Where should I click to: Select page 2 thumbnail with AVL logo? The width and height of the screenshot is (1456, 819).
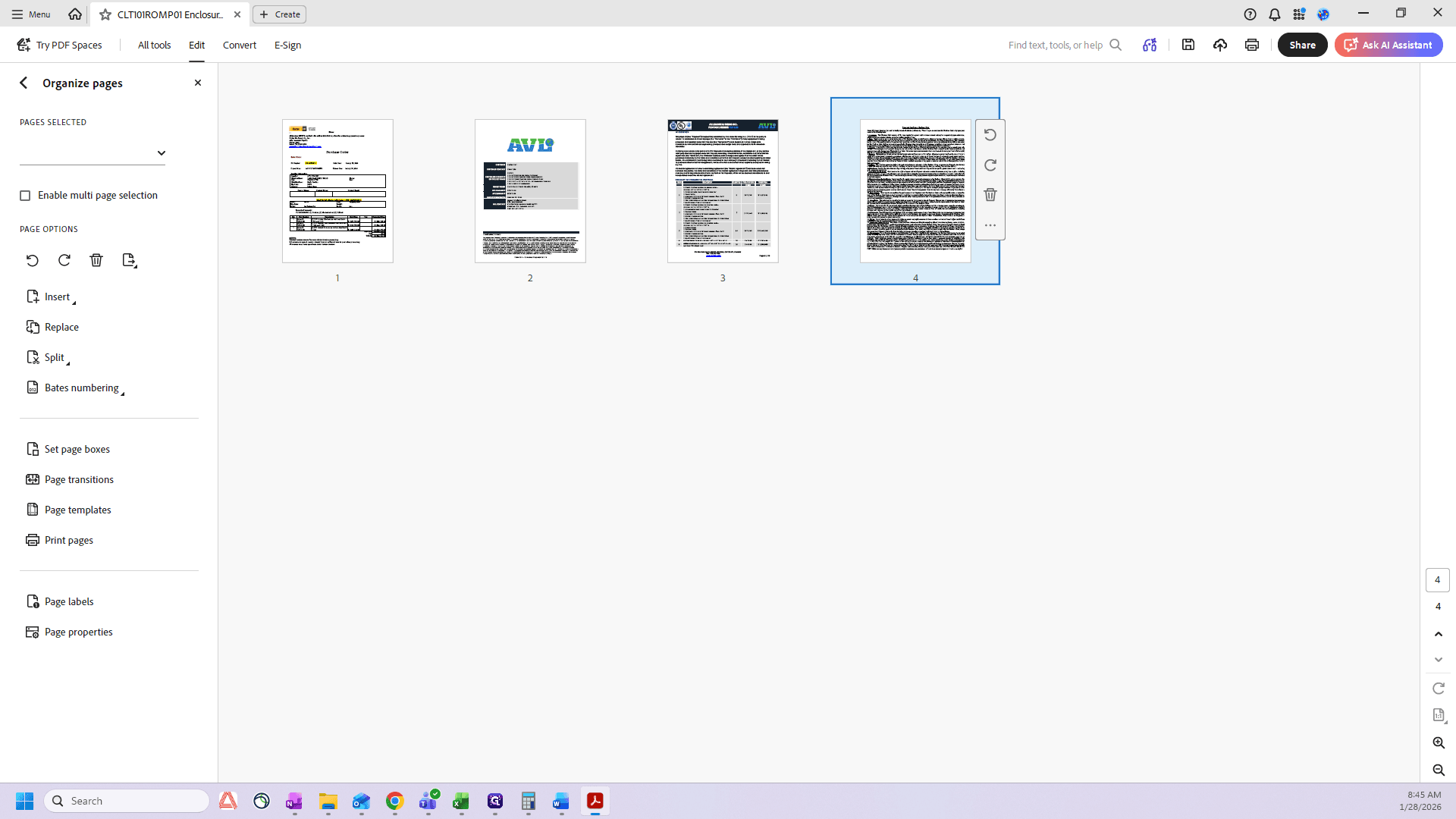[x=530, y=191]
